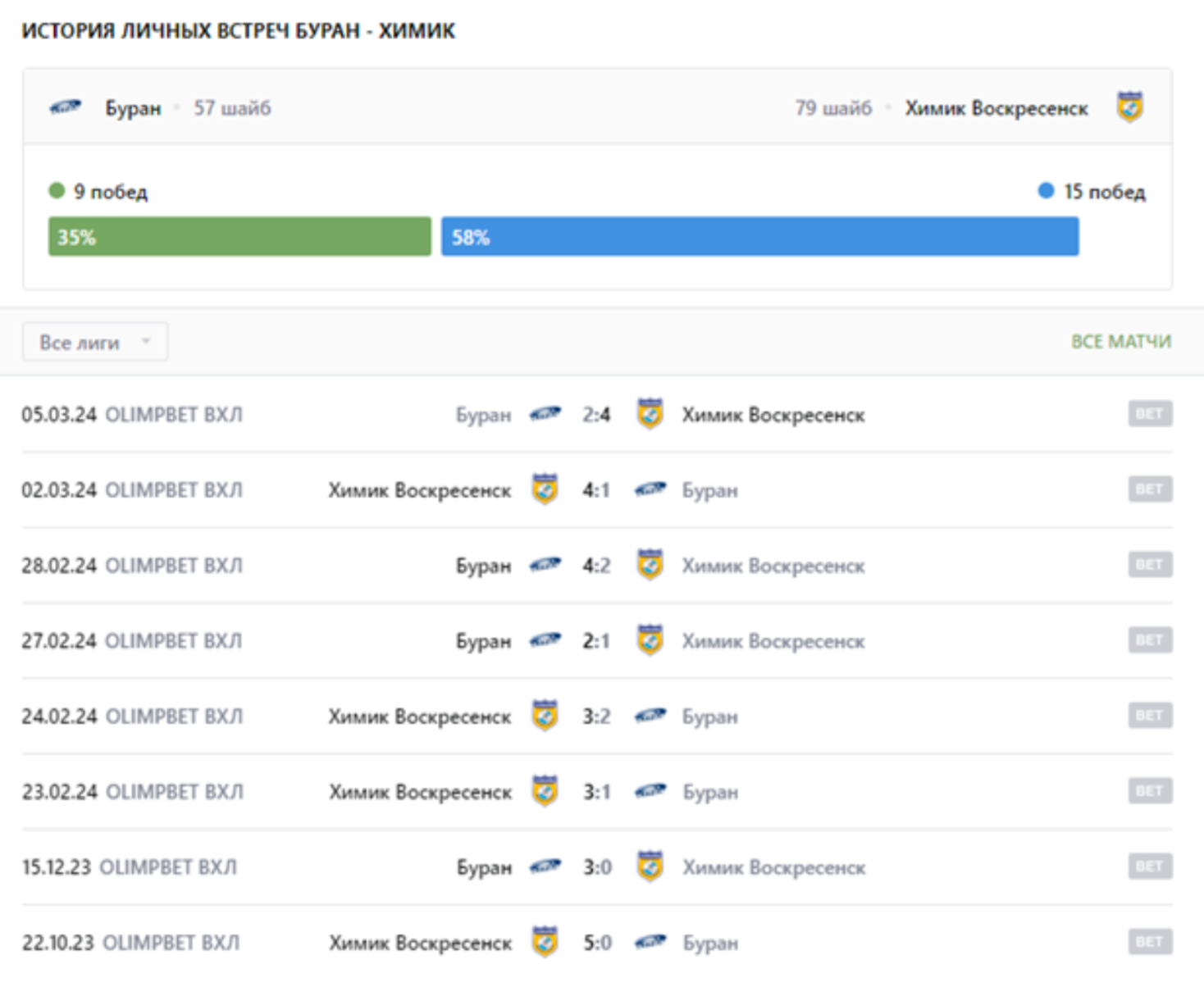Select Буран name in 28.02.24 row
The height and width of the screenshot is (987, 1204).
[x=484, y=566]
